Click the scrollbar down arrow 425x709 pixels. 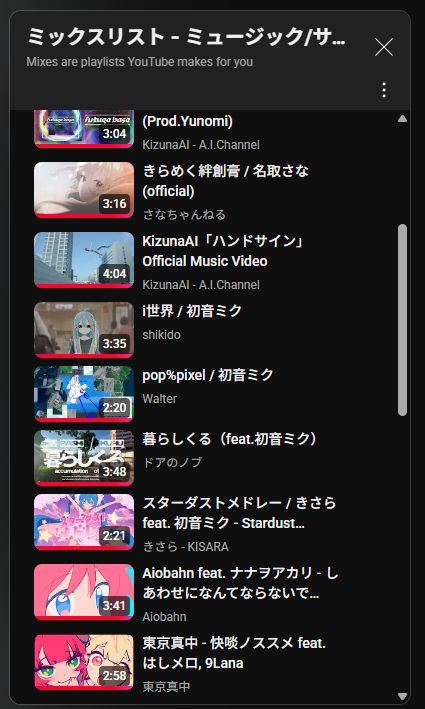(402, 696)
